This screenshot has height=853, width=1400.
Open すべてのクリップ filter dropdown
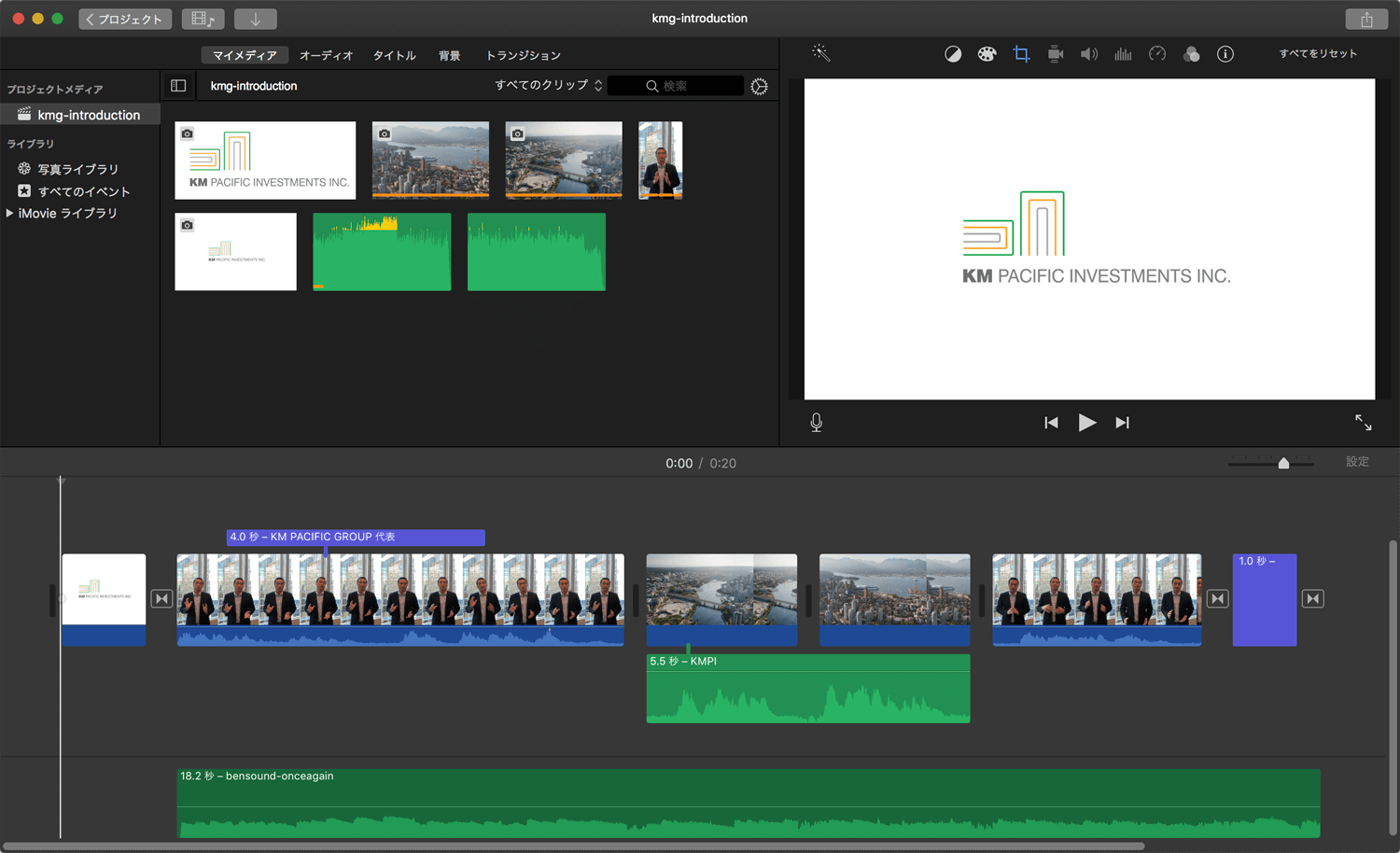(549, 85)
